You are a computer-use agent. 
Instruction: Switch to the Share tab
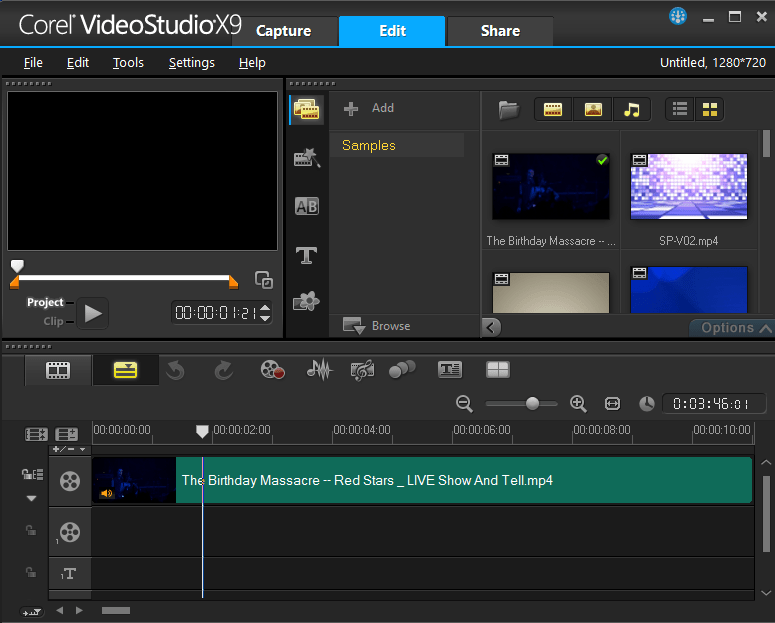pyautogui.click(x=500, y=31)
